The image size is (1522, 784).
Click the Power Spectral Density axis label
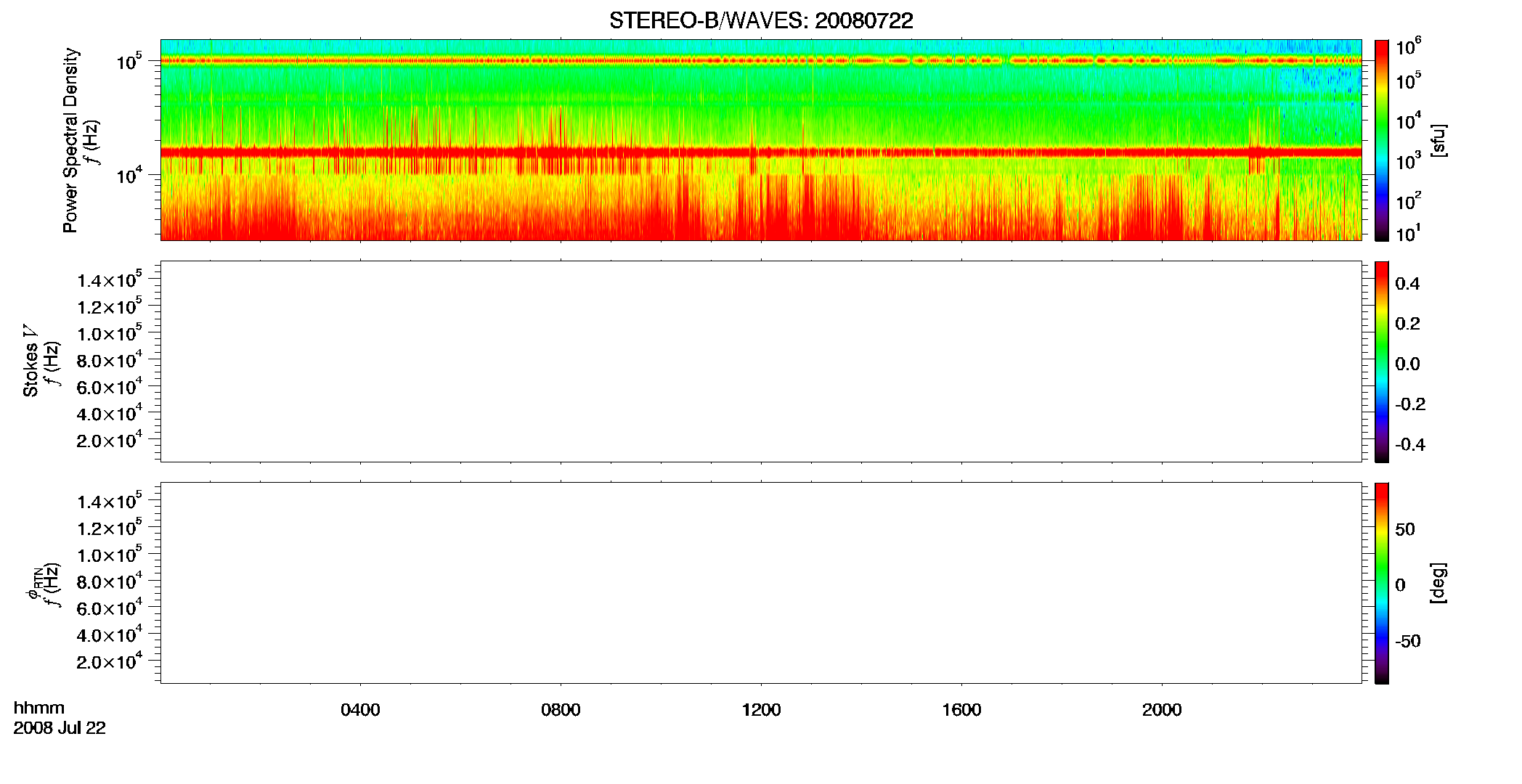tap(70, 140)
